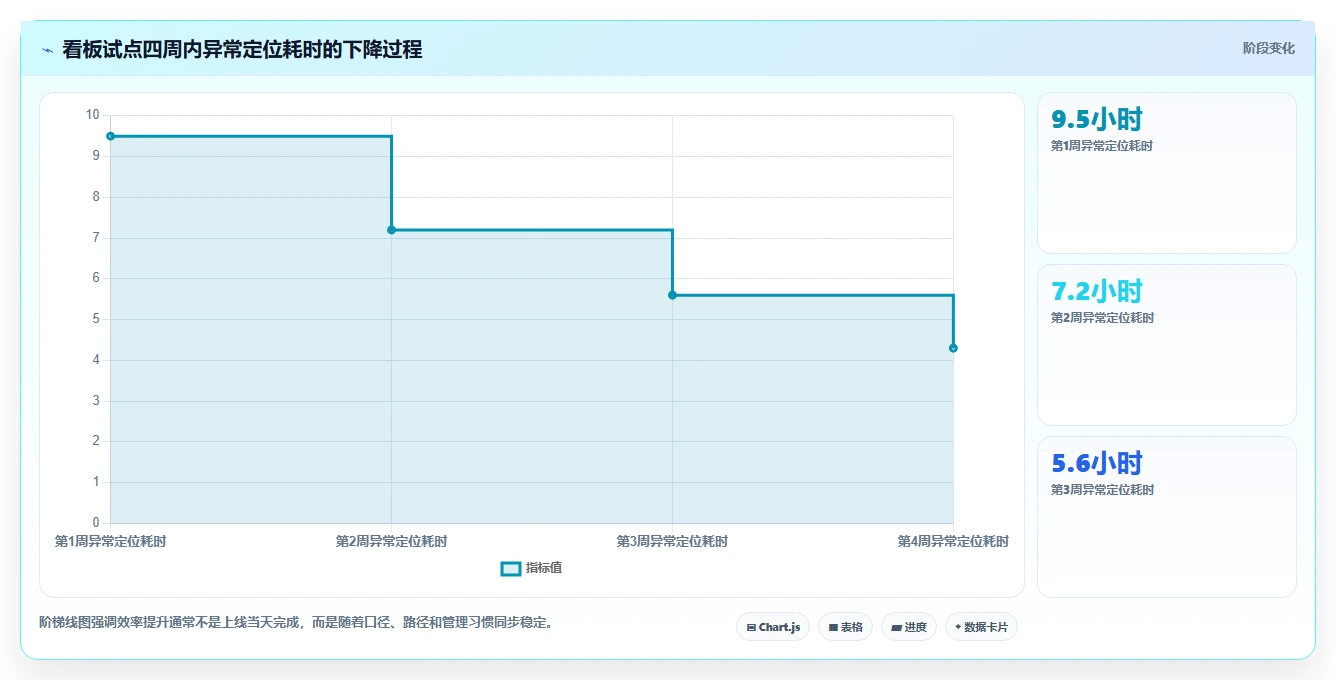Click the week 2 data point at 7.2

point(391,230)
